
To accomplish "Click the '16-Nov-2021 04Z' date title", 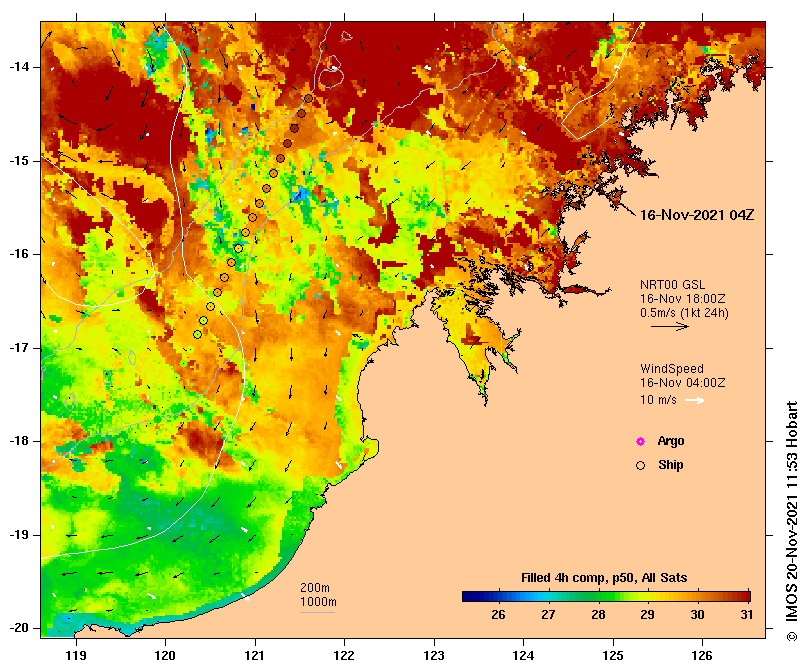I will pyautogui.click(x=697, y=215).
